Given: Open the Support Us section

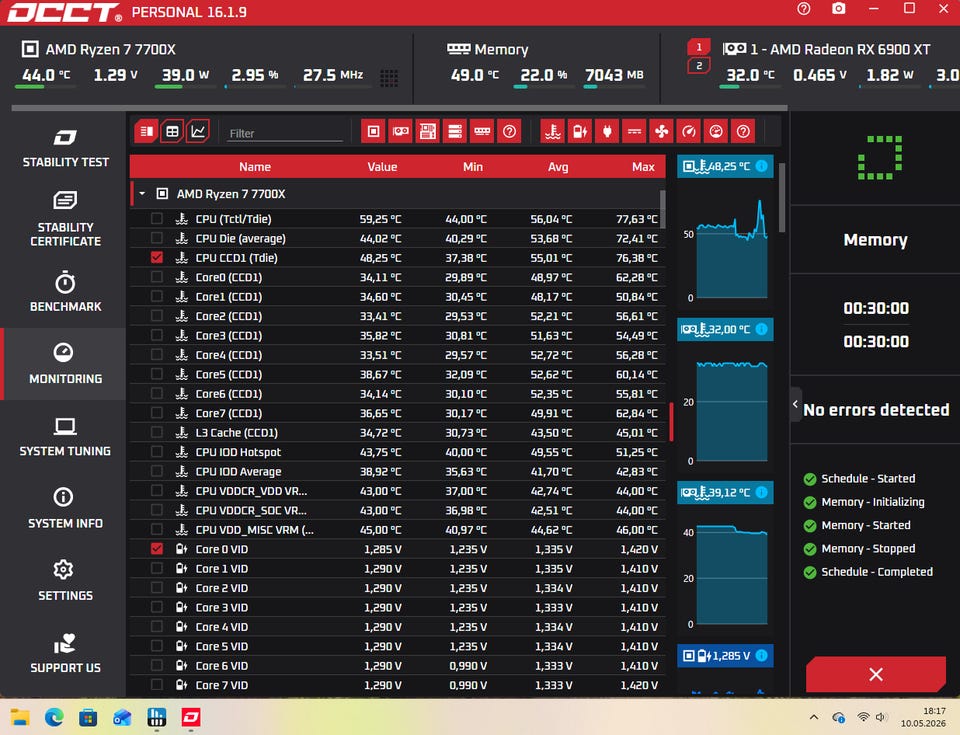Looking at the screenshot, I should coord(65,653).
